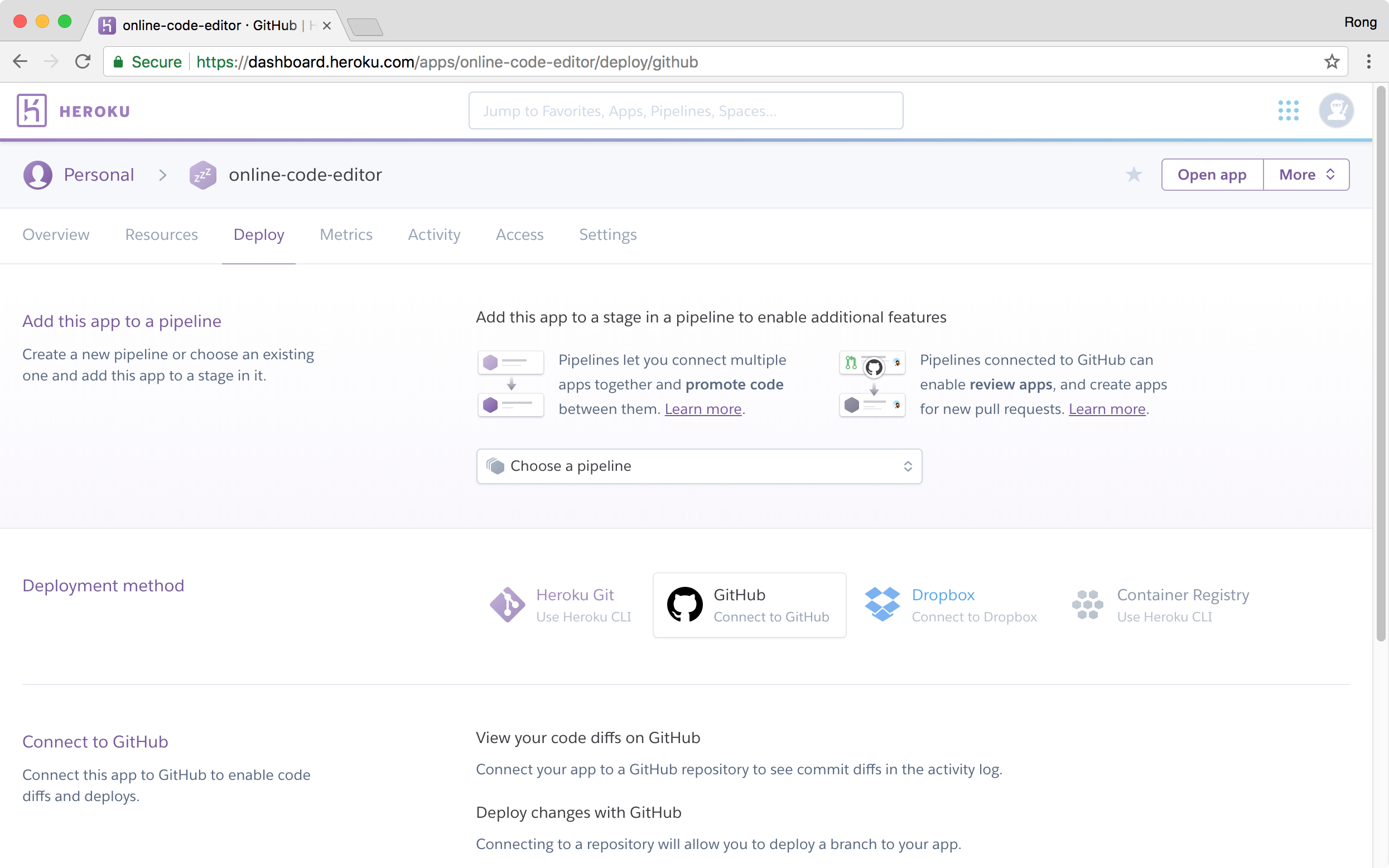The width and height of the screenshot is (1389, 868).
Task: Go to the Activity tab
Action: (434, 235)
